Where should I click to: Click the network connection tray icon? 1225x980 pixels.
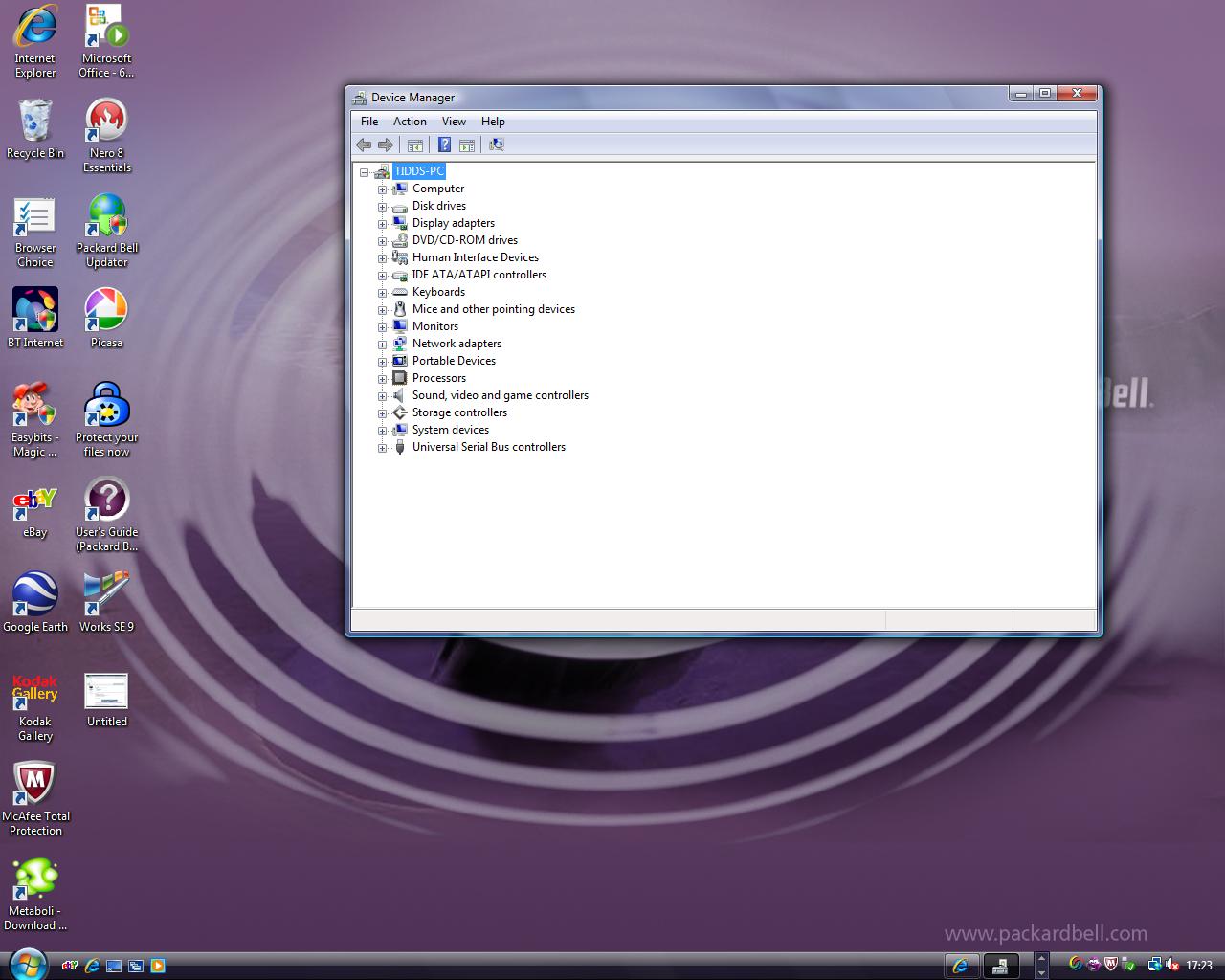pos(1154,965)
